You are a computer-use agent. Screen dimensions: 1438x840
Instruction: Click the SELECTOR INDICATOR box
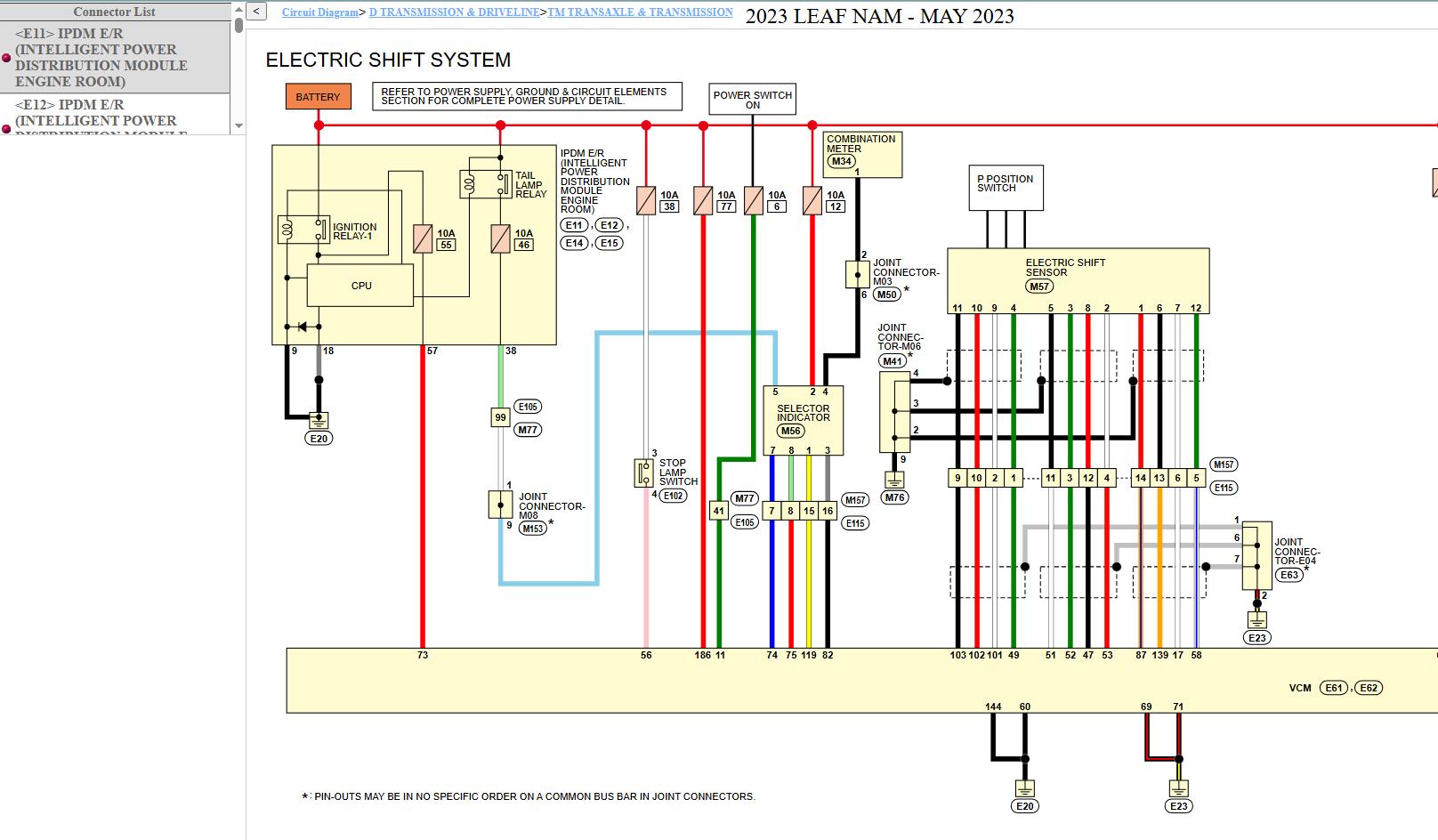click(x=803, y=420)
